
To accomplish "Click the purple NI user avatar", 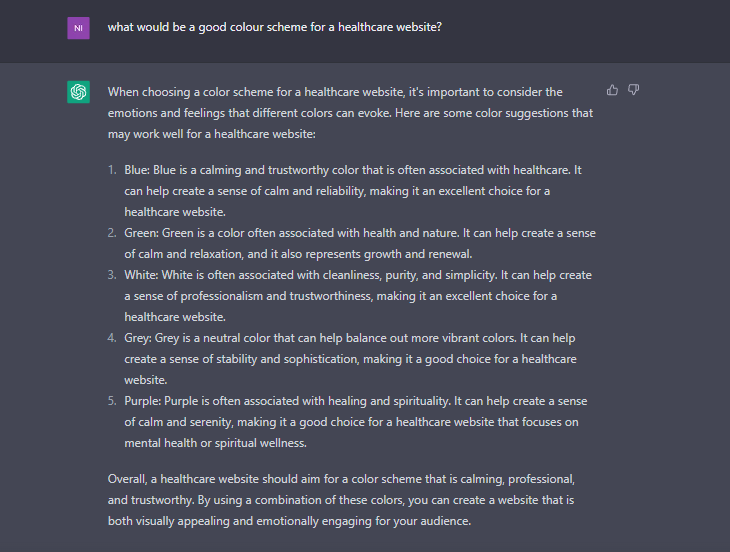I will (78, 28).
